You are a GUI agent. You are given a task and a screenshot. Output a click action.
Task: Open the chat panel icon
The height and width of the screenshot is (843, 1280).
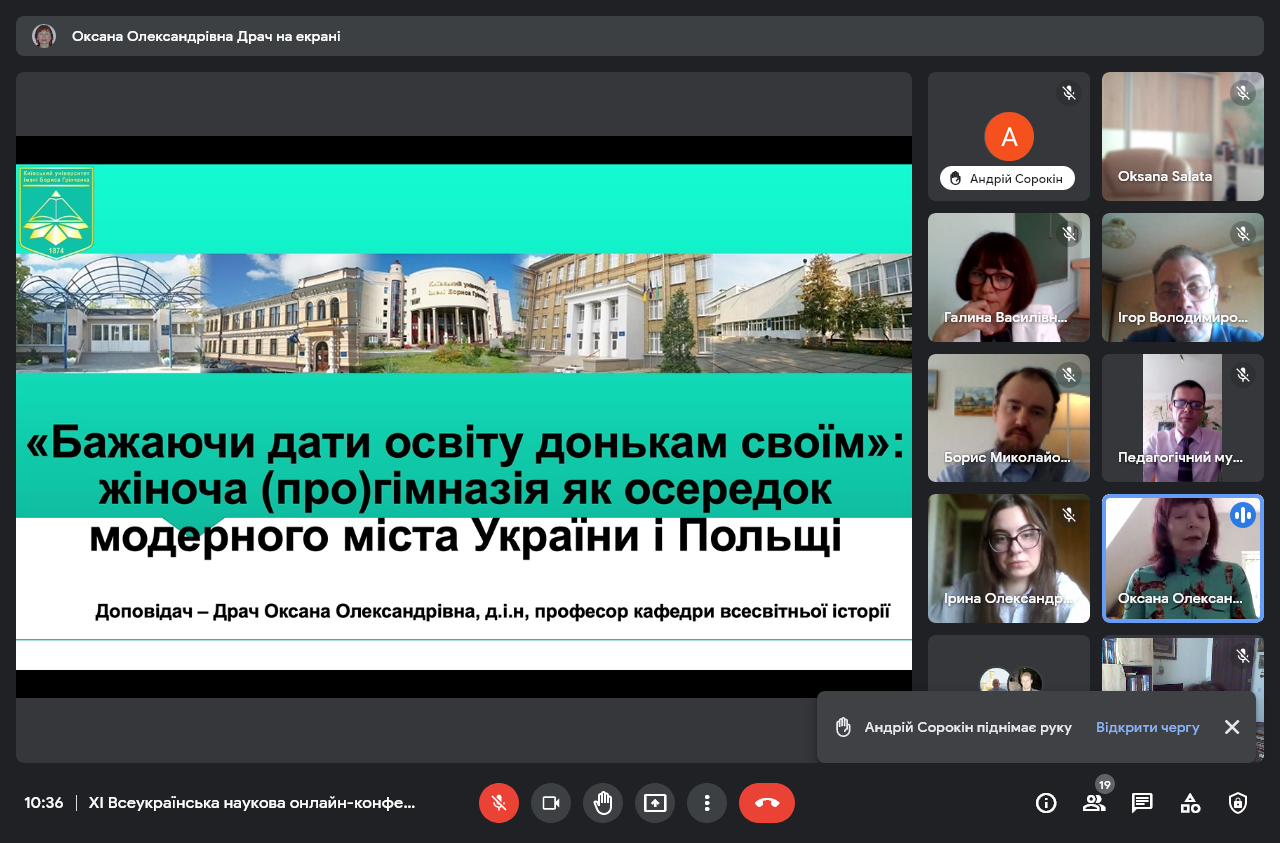pos(1142,803)
